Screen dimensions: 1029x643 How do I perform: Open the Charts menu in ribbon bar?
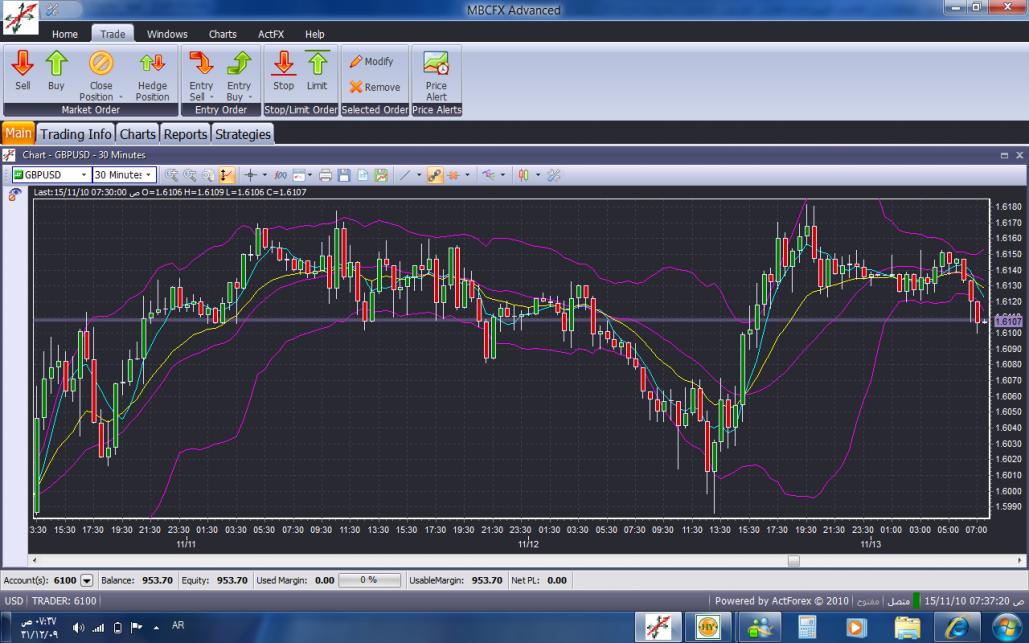[222, 34]
